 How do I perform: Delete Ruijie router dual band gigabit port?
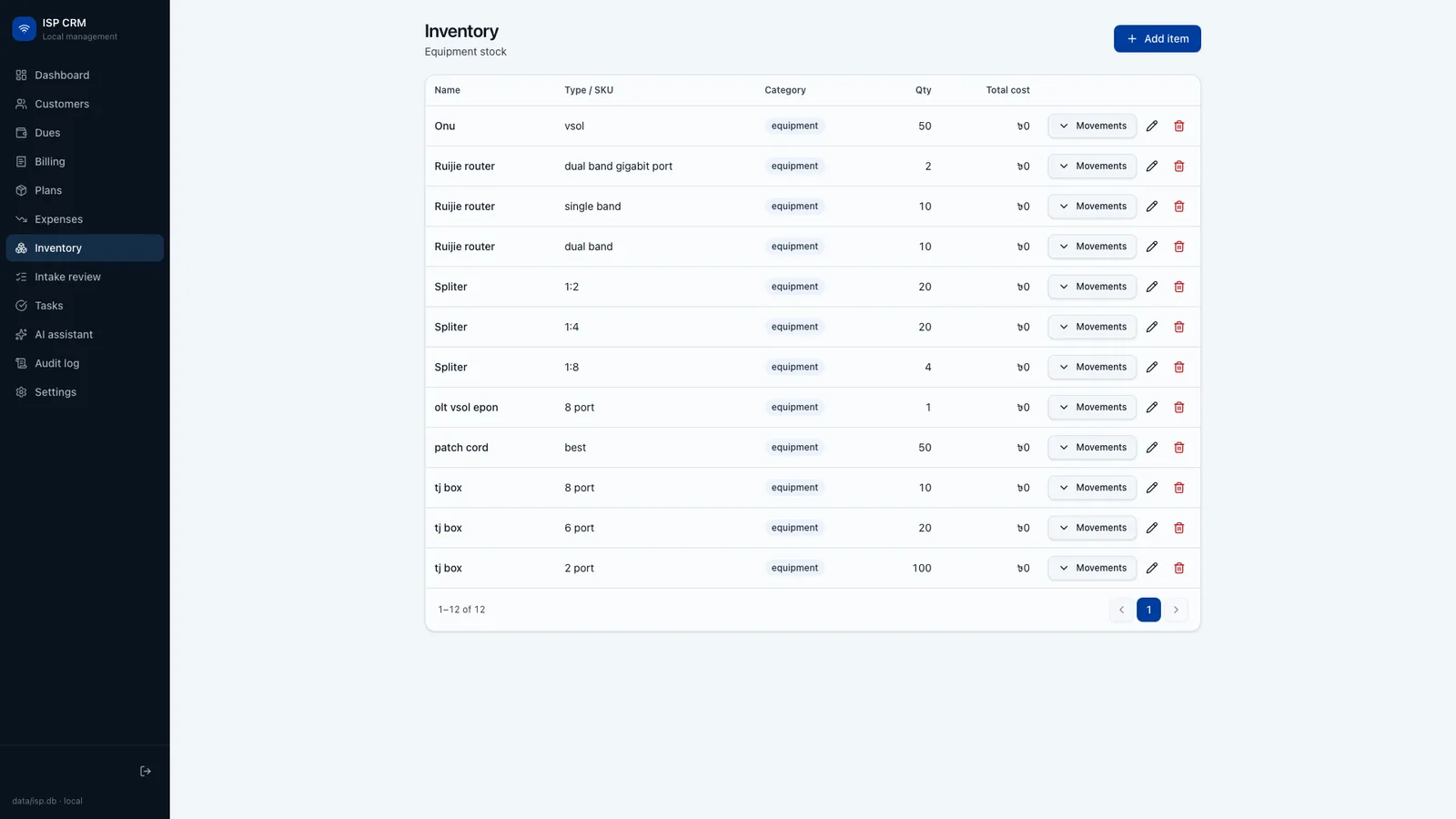tap(1178, 167)
